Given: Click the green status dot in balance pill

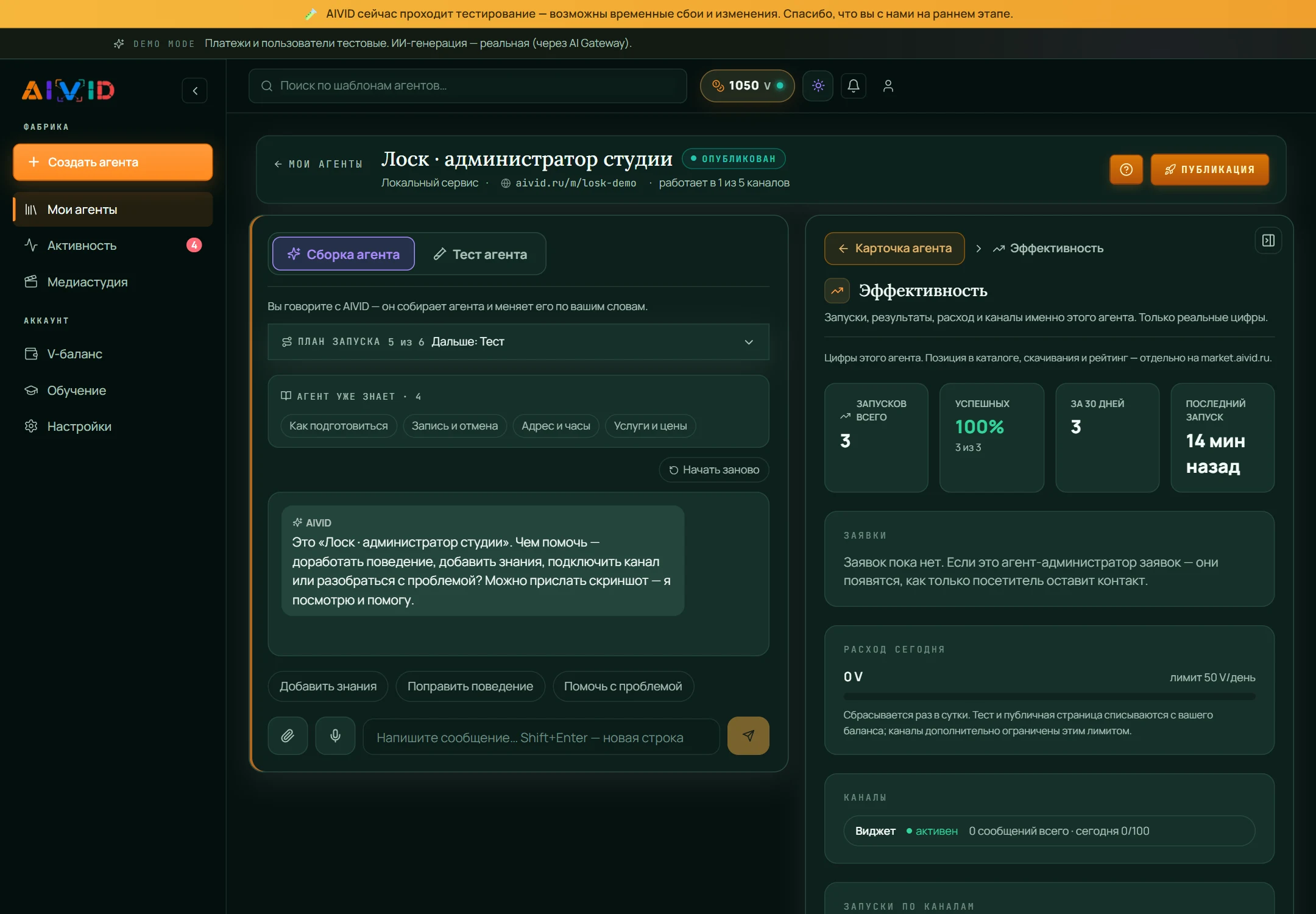Looking at the screenshot, I should tap(780, 86).
